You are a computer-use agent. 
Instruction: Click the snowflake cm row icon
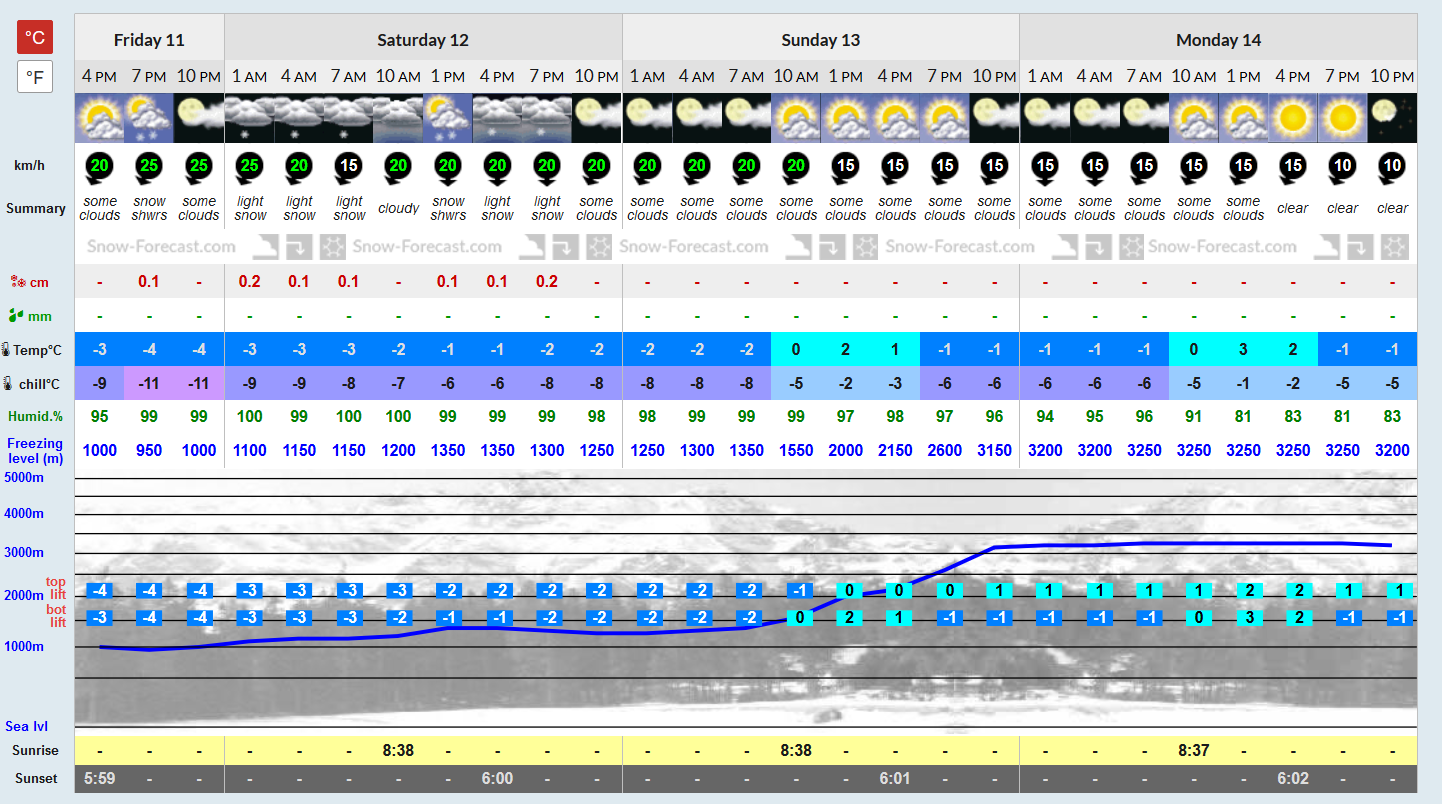(17, 282)
